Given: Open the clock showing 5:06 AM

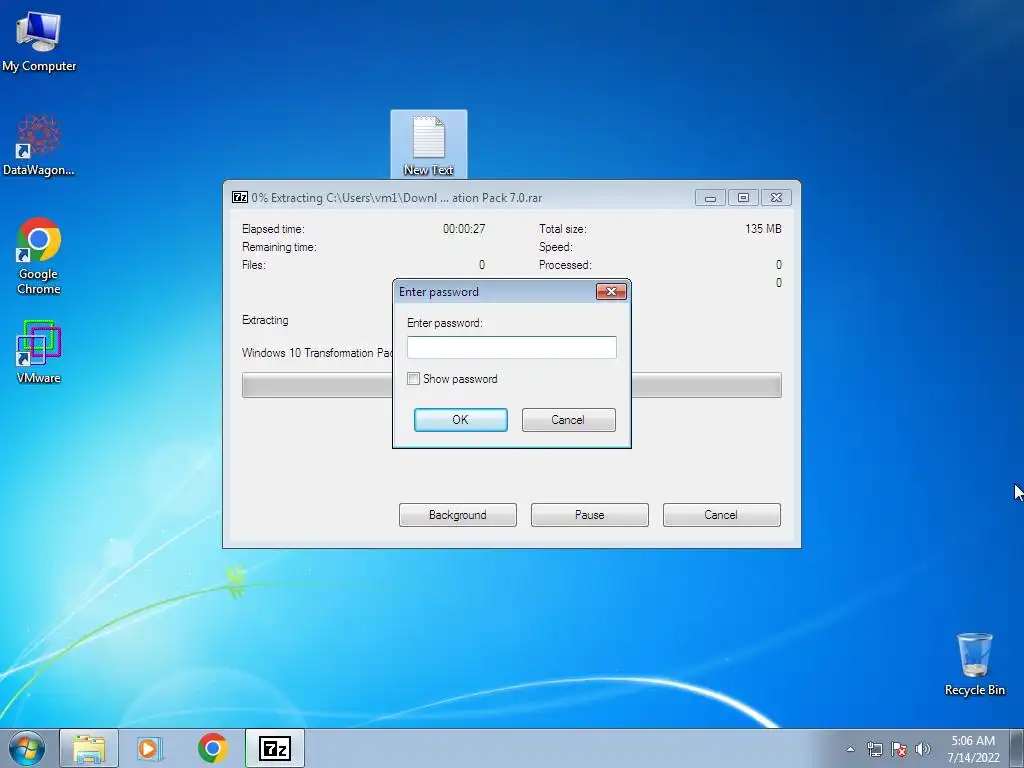Looking at the screenshot, I should pos(973,748).
